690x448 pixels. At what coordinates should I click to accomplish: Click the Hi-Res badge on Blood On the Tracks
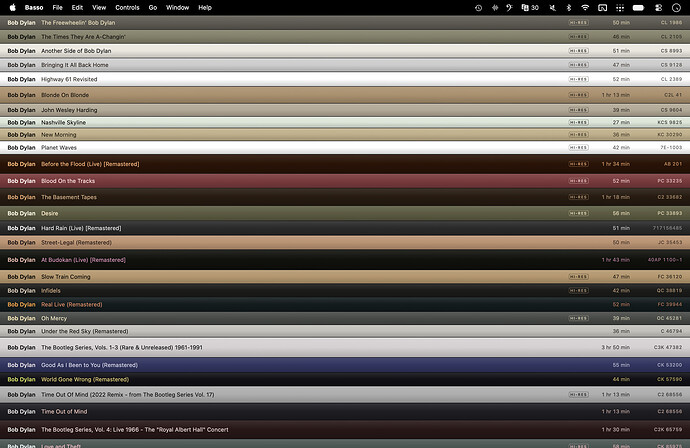coord(578,180)
